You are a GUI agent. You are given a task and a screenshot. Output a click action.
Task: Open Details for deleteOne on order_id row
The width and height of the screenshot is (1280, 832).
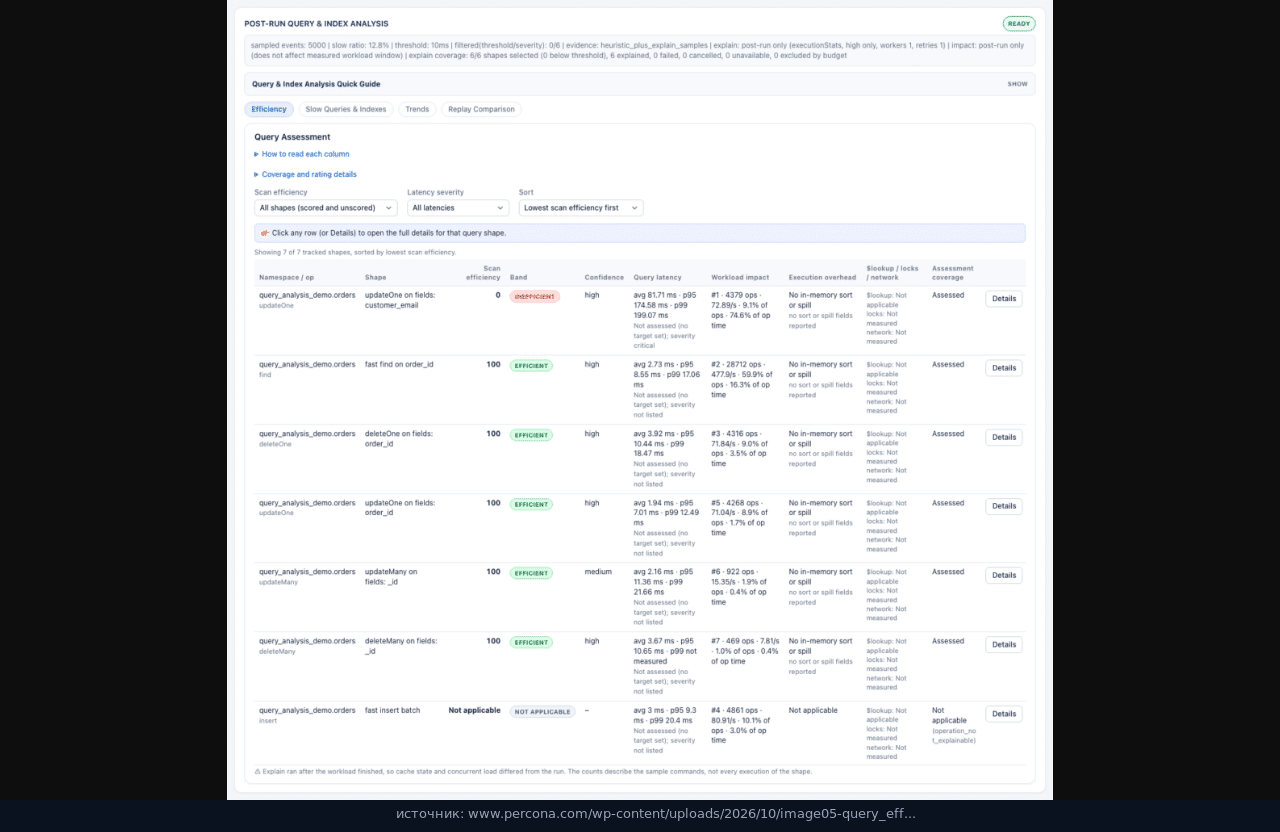(x=1004, y=437)
